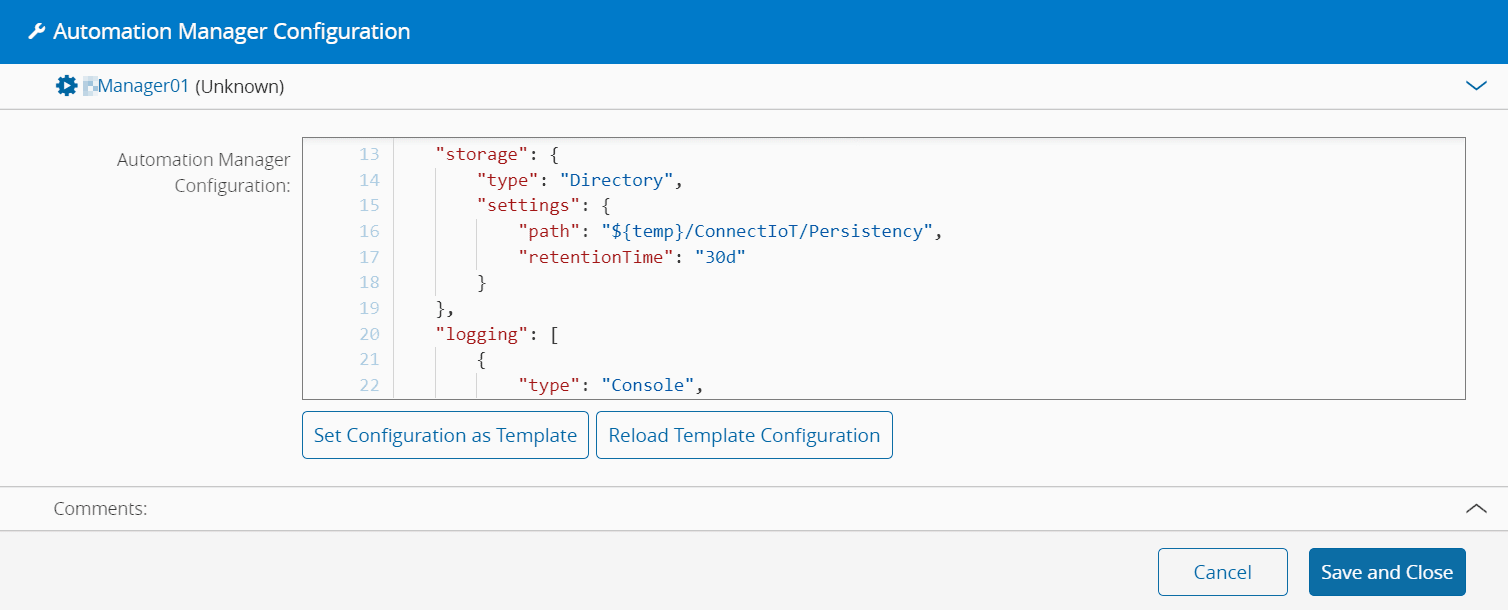Click the Comments section label
1508x610 pixels.
point(100,508)
